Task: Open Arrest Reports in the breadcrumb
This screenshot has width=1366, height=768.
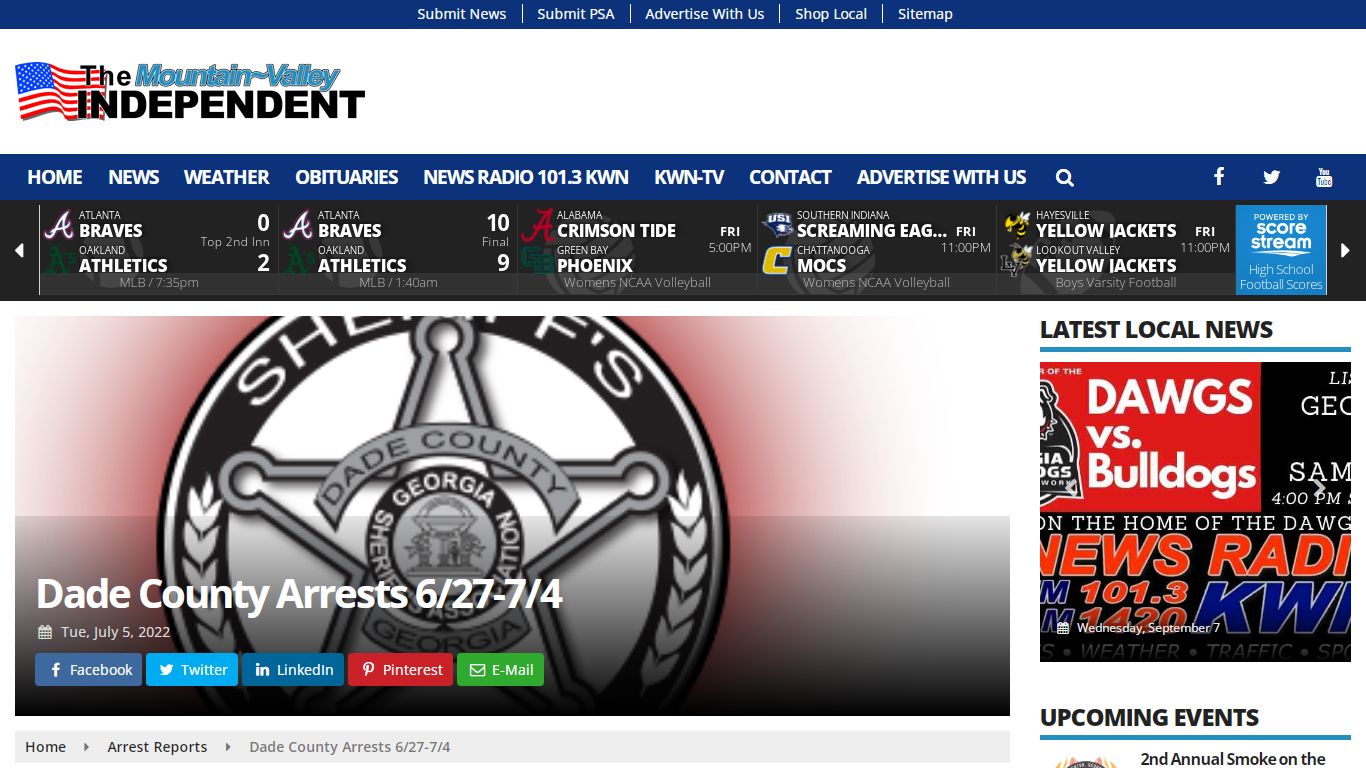Action: point(158,747)
